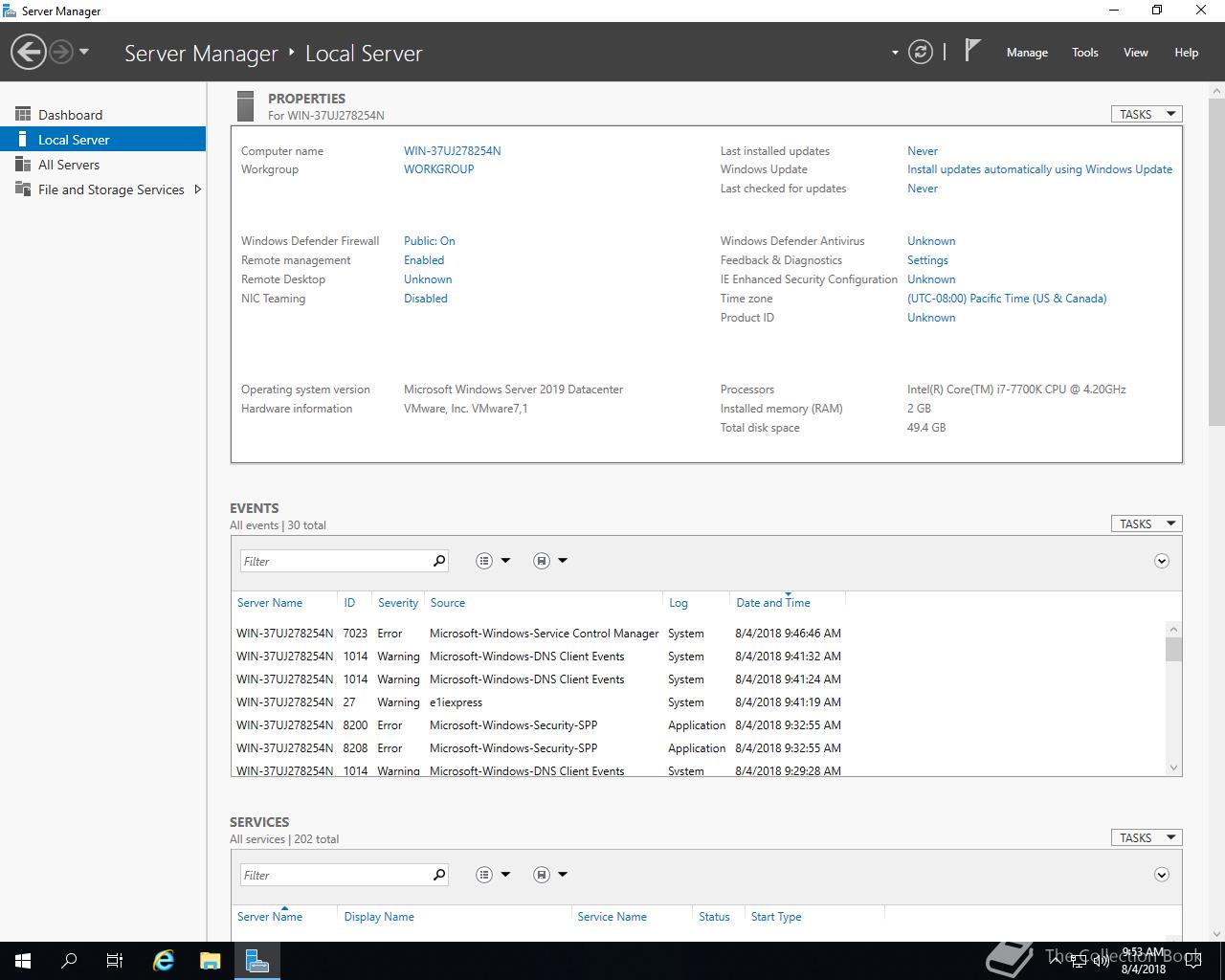Click Feedback & Diagnostics Settings link
Viewport: 1225px width, 980px height.
point(927,260)
